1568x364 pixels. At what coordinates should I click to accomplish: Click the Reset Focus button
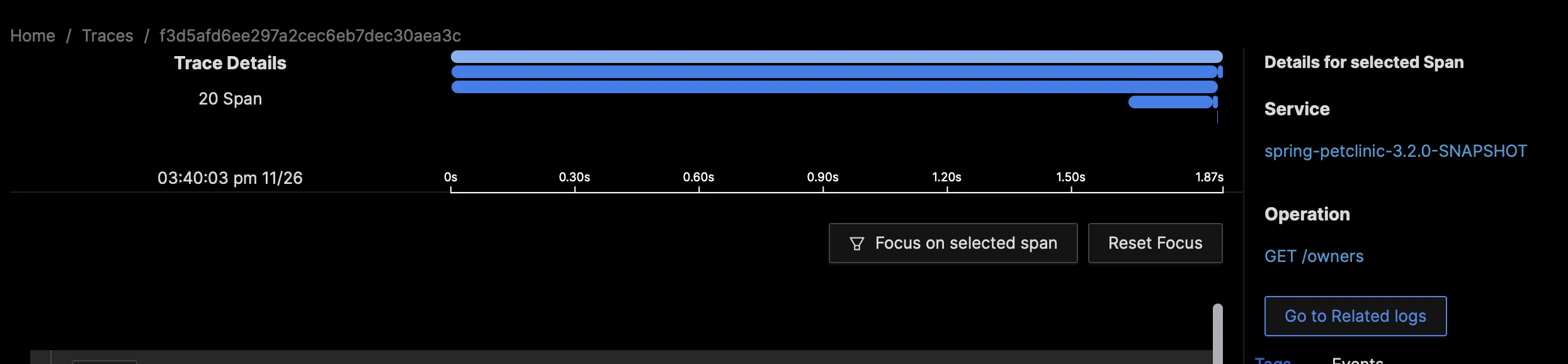pyautogui.click(x=1155, y=243)
